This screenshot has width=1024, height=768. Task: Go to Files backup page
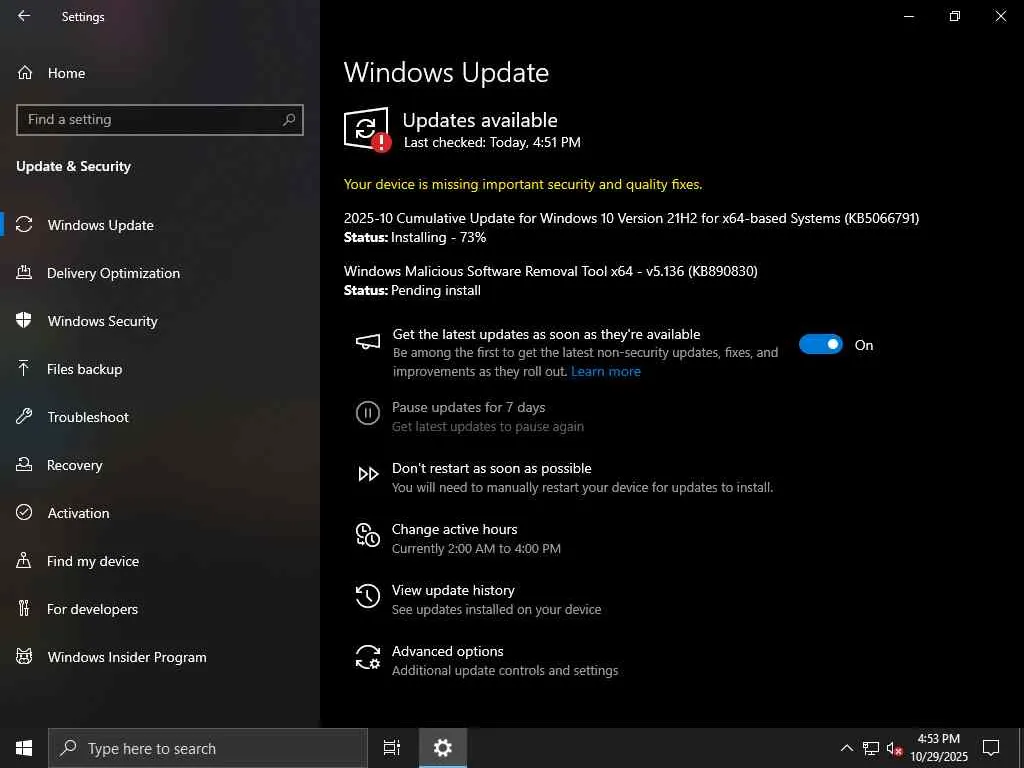pos(160,368)
